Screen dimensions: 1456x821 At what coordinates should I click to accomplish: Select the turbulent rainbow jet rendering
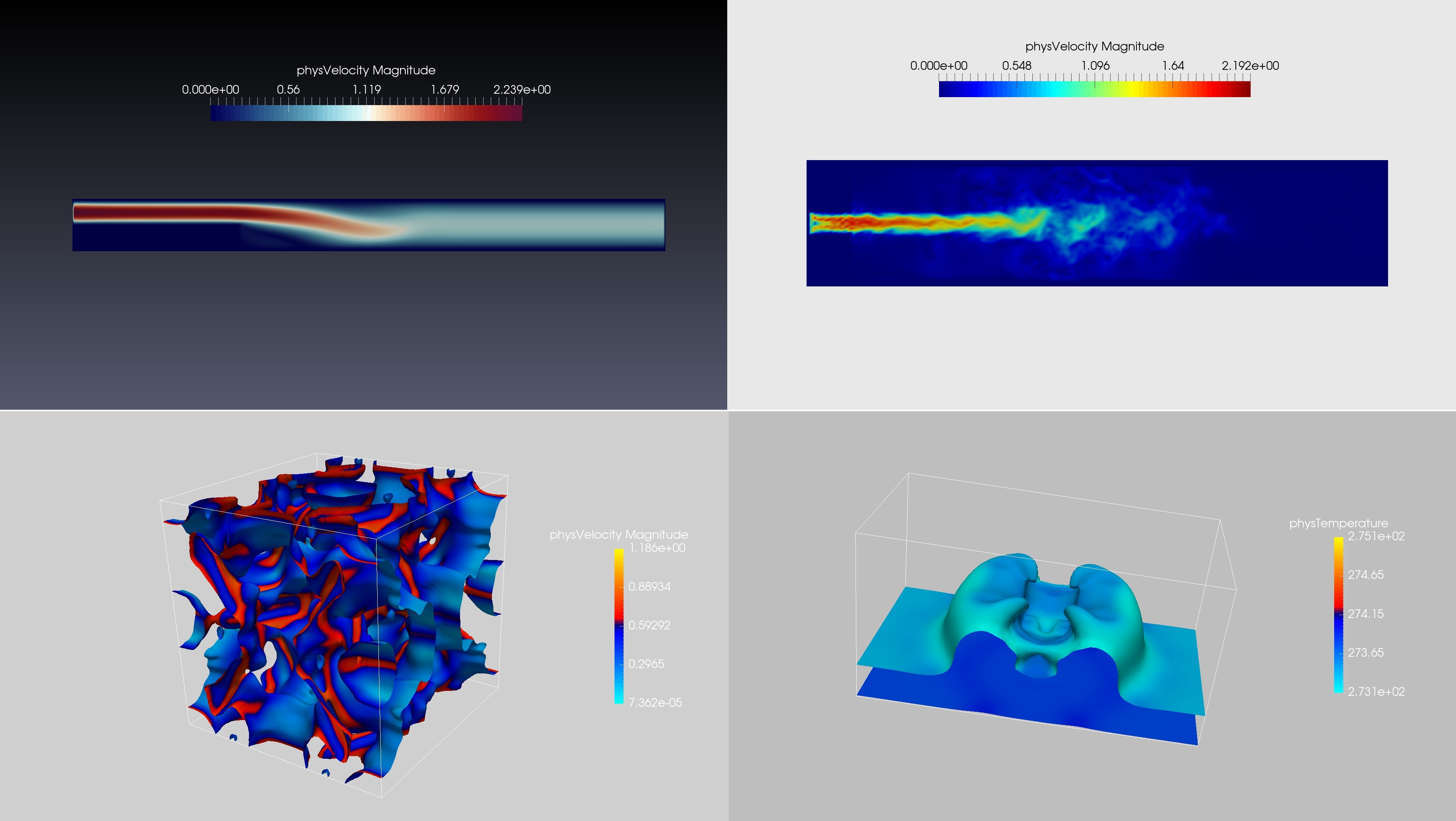(x=1097, y=223)
